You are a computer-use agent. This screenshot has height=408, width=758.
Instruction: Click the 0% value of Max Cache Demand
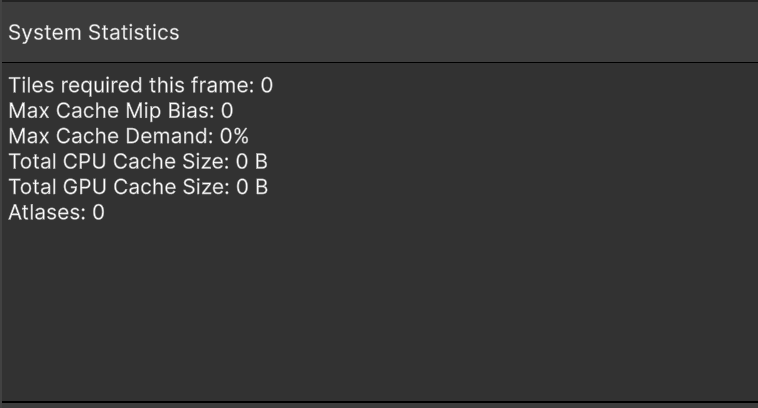coord(235,136)
